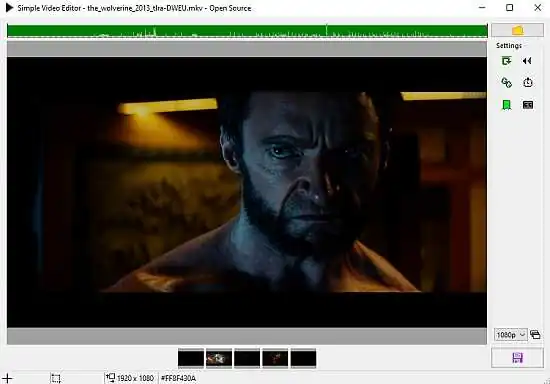Click the green audio waveform timeline
550x384 pixels.
[247, 31]
